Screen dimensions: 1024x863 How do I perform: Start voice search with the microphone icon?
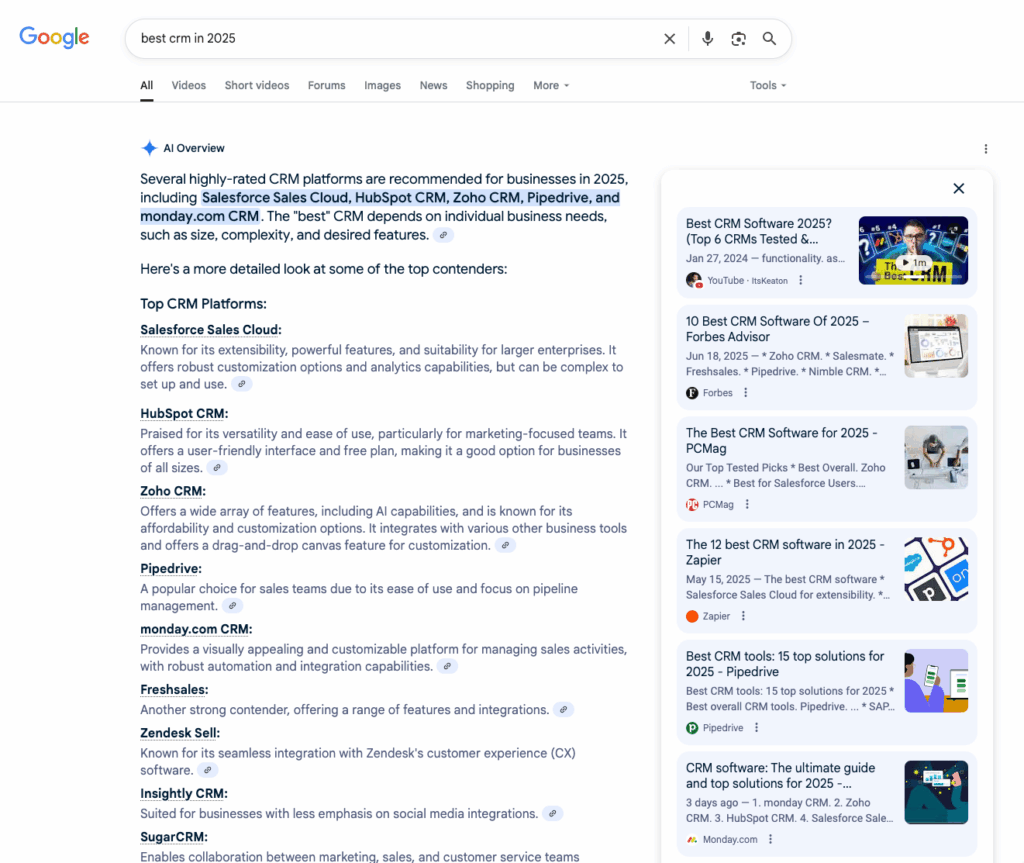coord(707,39)
